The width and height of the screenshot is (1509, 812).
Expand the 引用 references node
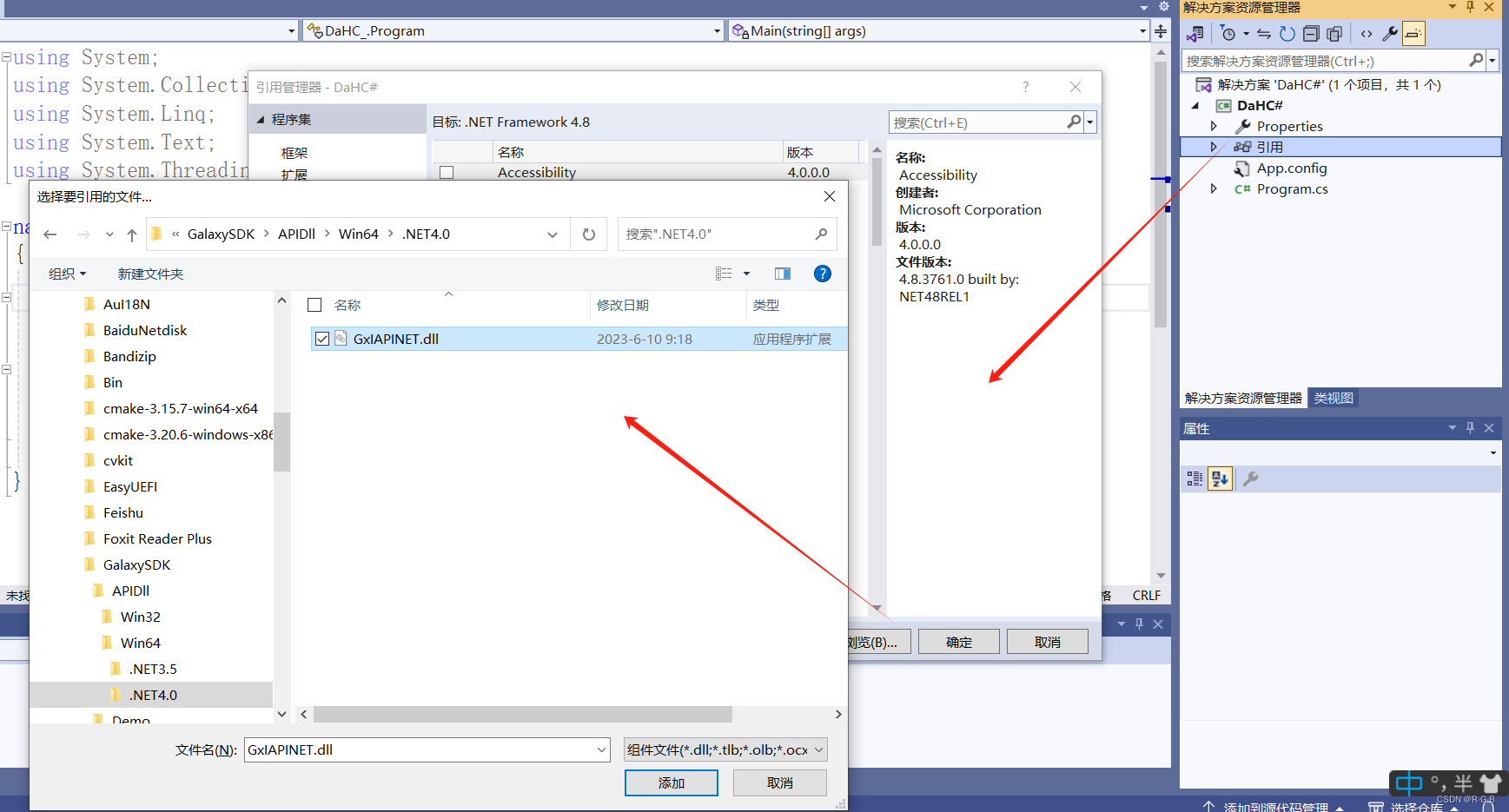[1214, 147]
